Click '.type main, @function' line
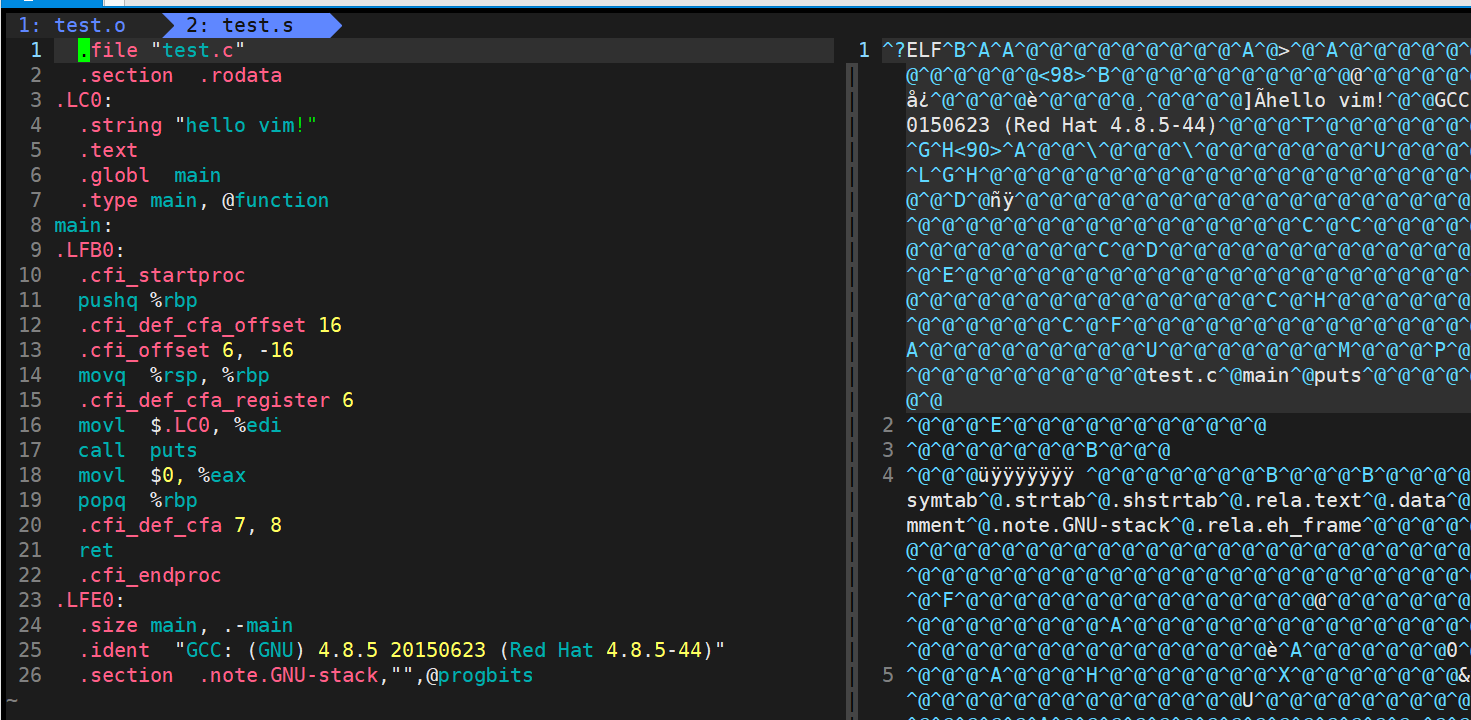 pos(204,200)
